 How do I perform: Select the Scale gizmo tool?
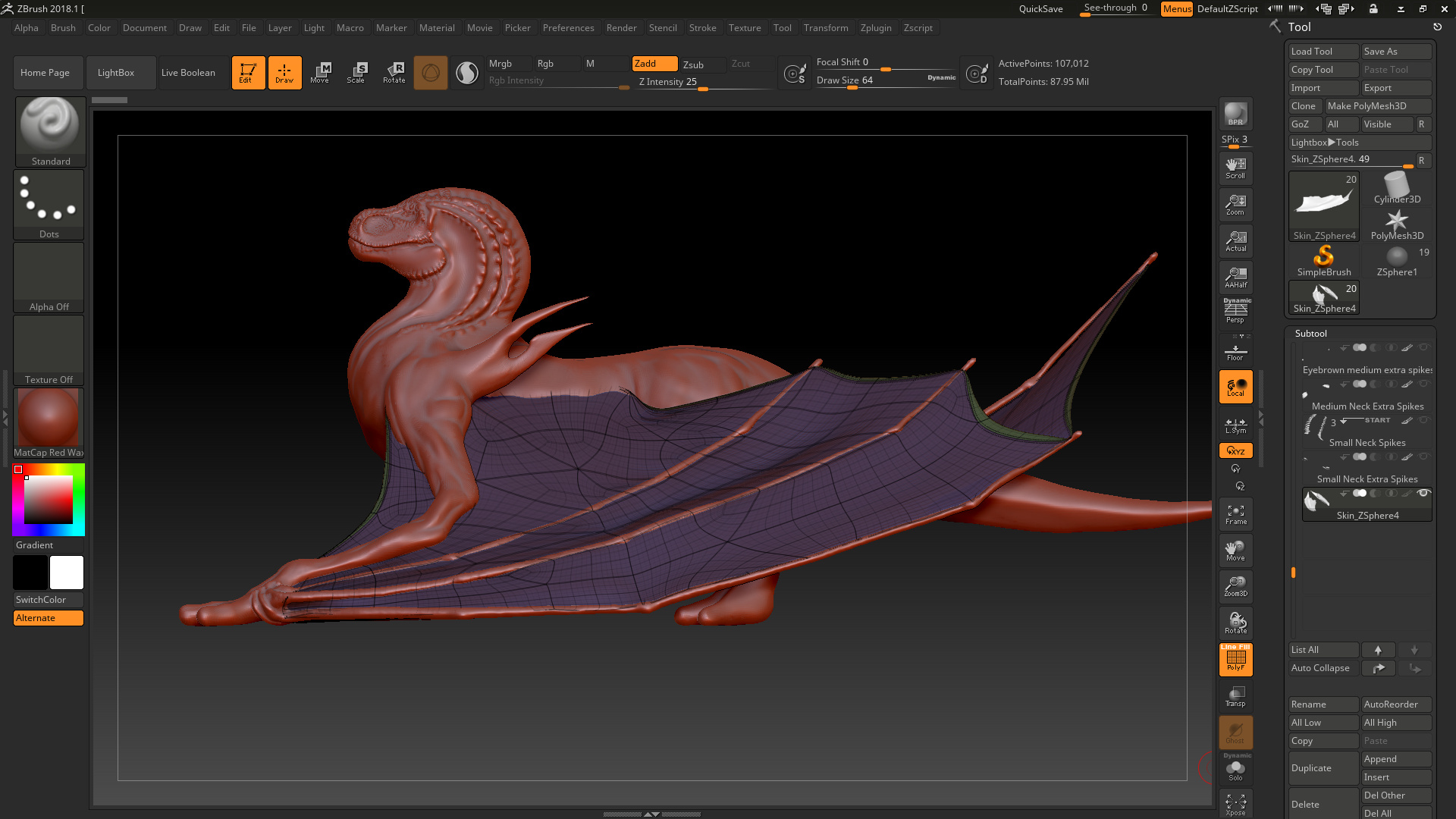pyautogui.click(x=356, y=73)
